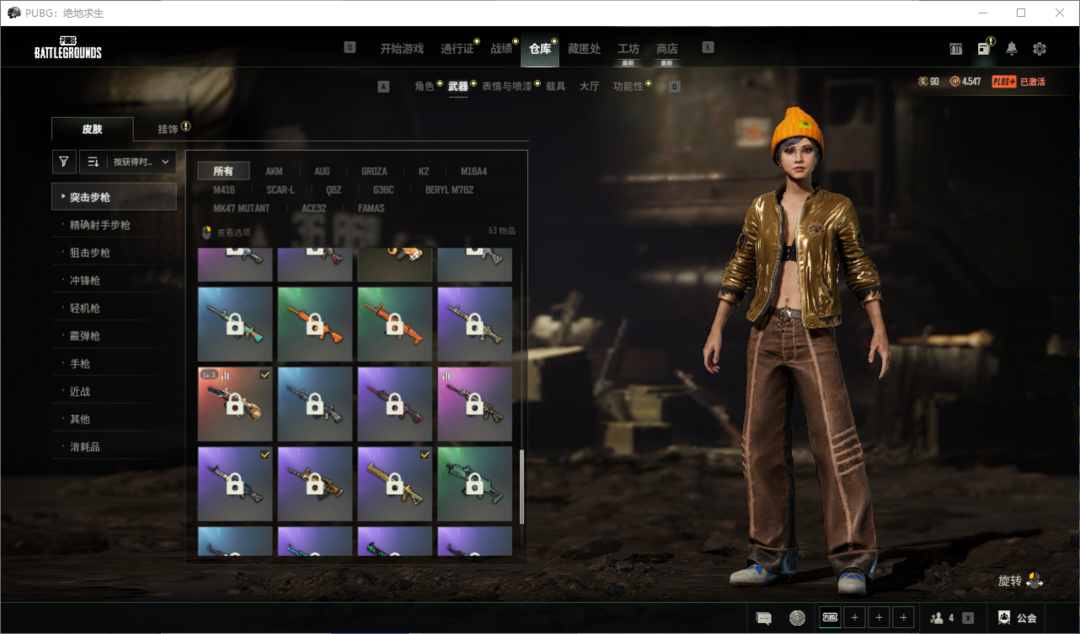Select the equipped gold rifle skin thumbnail
The height and width of the screenshot is (634, 1080).
[x=395, y=484]
